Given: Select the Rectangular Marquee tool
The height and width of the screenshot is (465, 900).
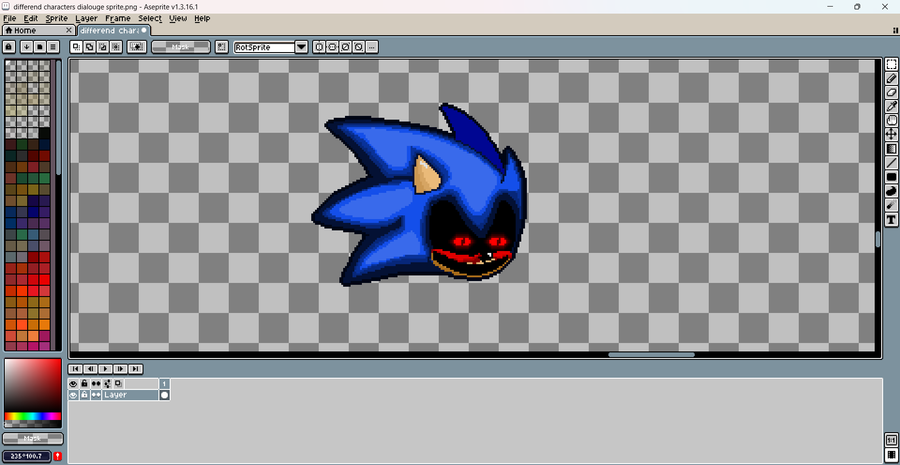Looking at the screenshot, I should tap(891, 64).
